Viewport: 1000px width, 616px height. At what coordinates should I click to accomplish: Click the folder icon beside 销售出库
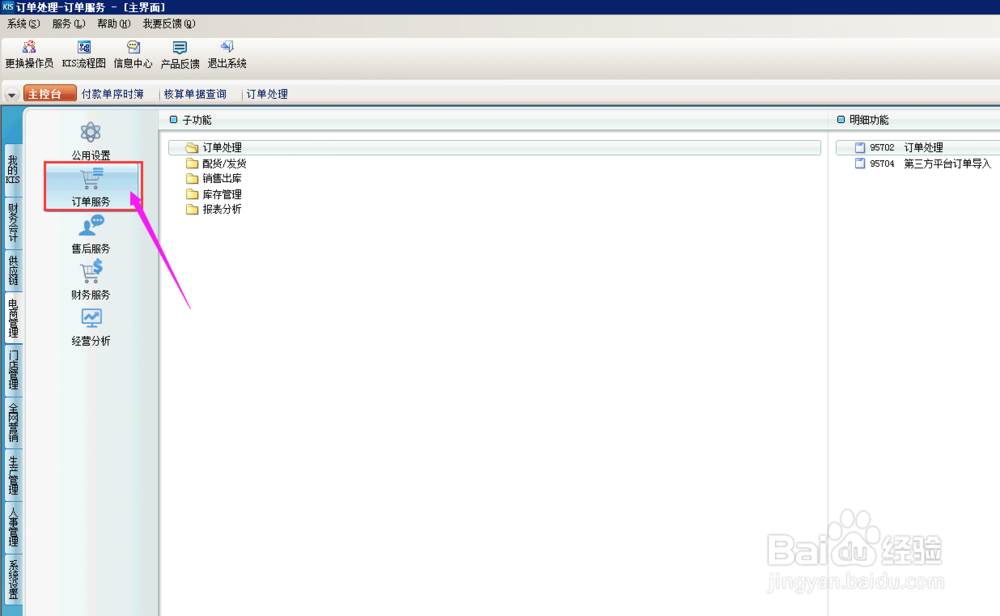[x=192, y=179]
